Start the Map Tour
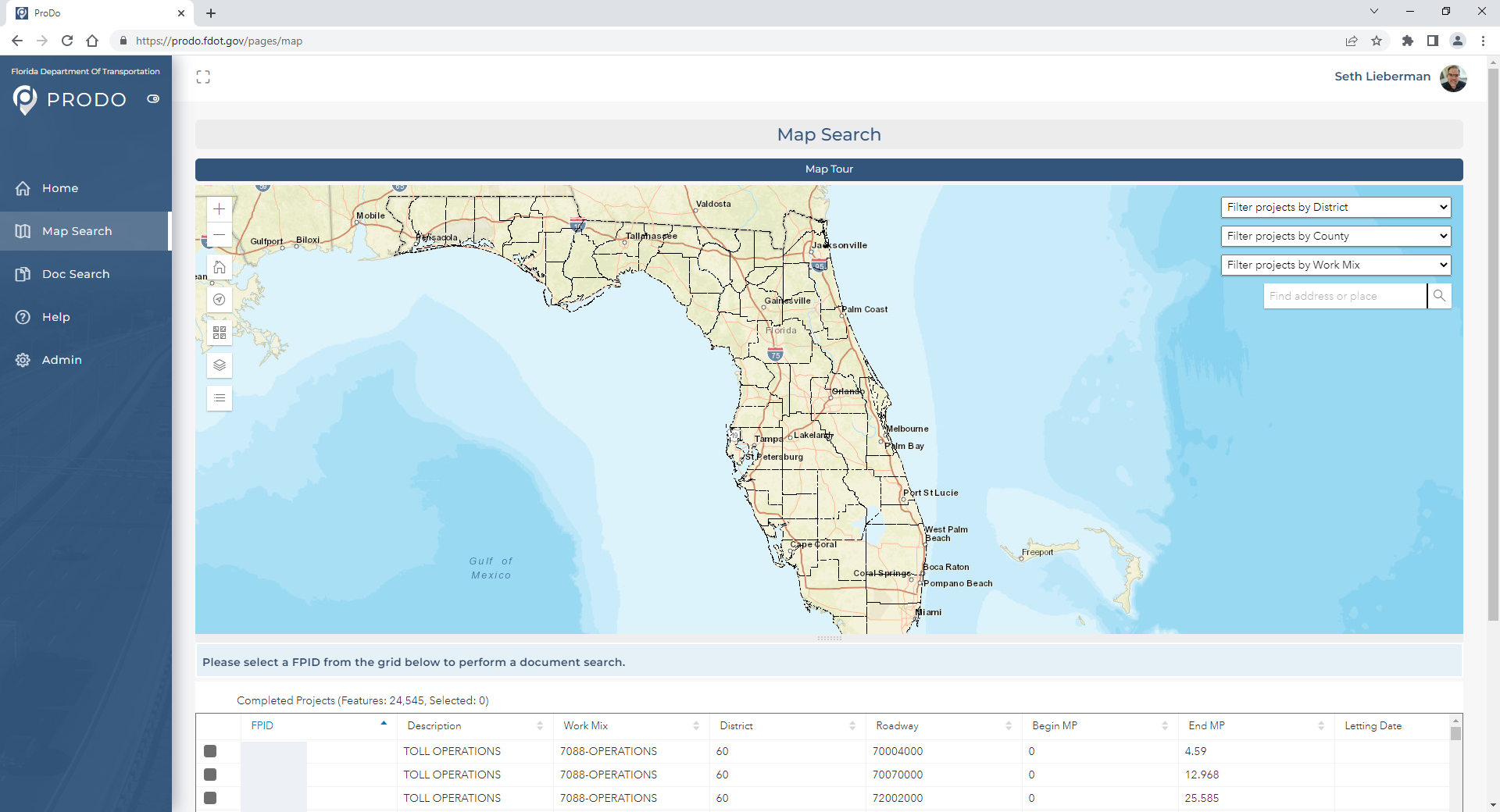The height and width of the screenshot is (812, 1500). click(x=829, y=169)
